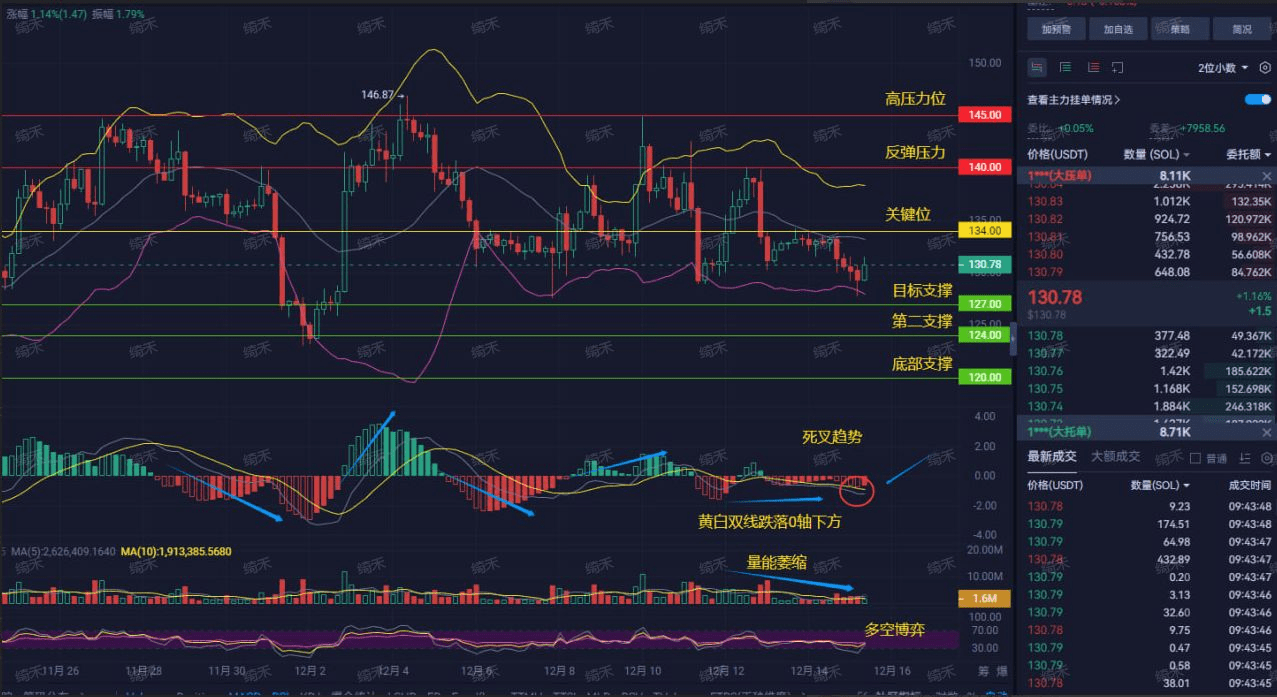The width and height of the screenshot is (1277, 697).
Task: Click the 价格(USDT) order book column header
Action: click(x=1057, y=155)
